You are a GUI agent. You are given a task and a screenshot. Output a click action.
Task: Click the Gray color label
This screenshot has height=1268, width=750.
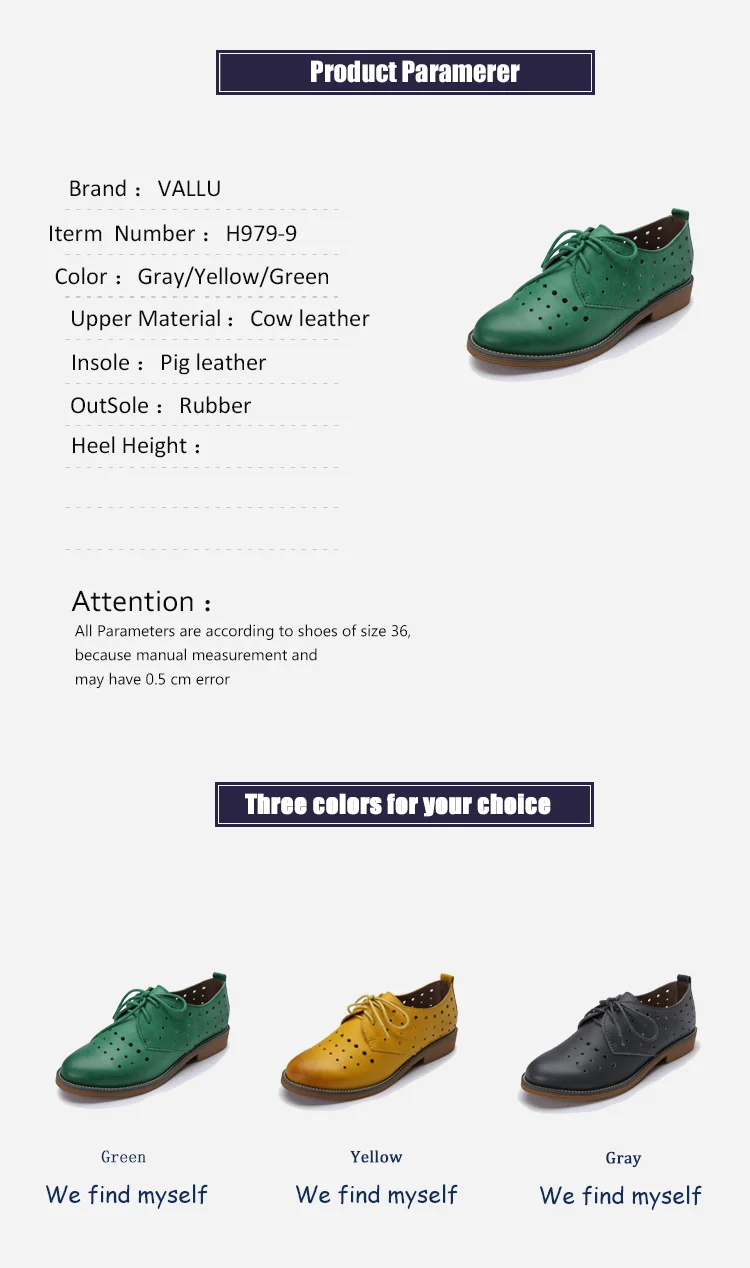(623, 1158)
